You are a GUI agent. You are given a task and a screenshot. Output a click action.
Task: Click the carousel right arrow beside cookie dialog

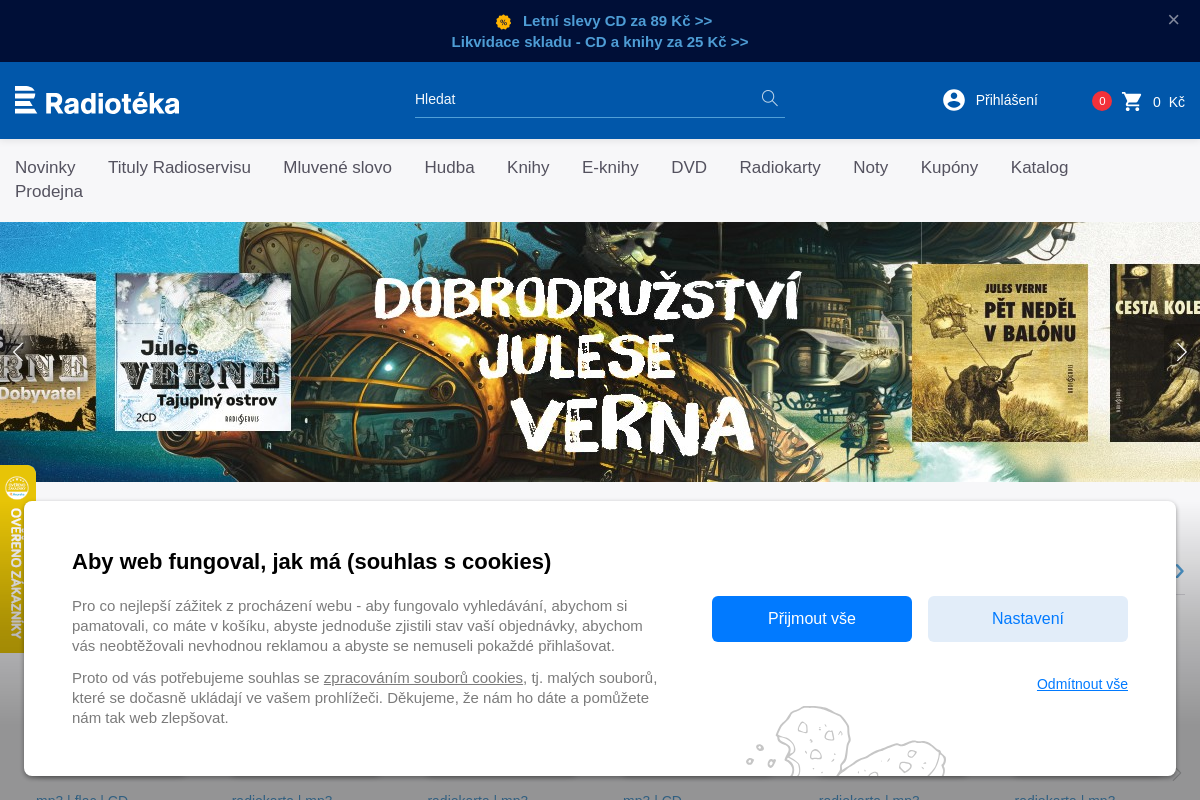click(x=1179, y=571)
